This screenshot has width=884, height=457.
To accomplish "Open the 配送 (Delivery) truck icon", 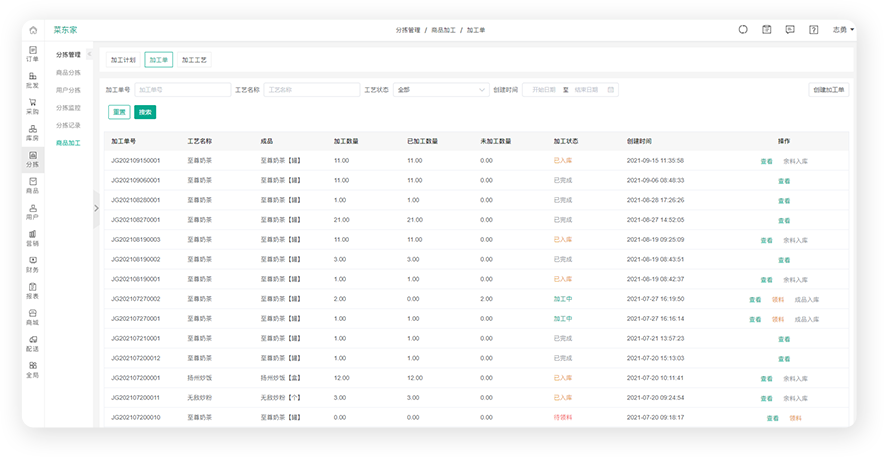I will point(33,344).
